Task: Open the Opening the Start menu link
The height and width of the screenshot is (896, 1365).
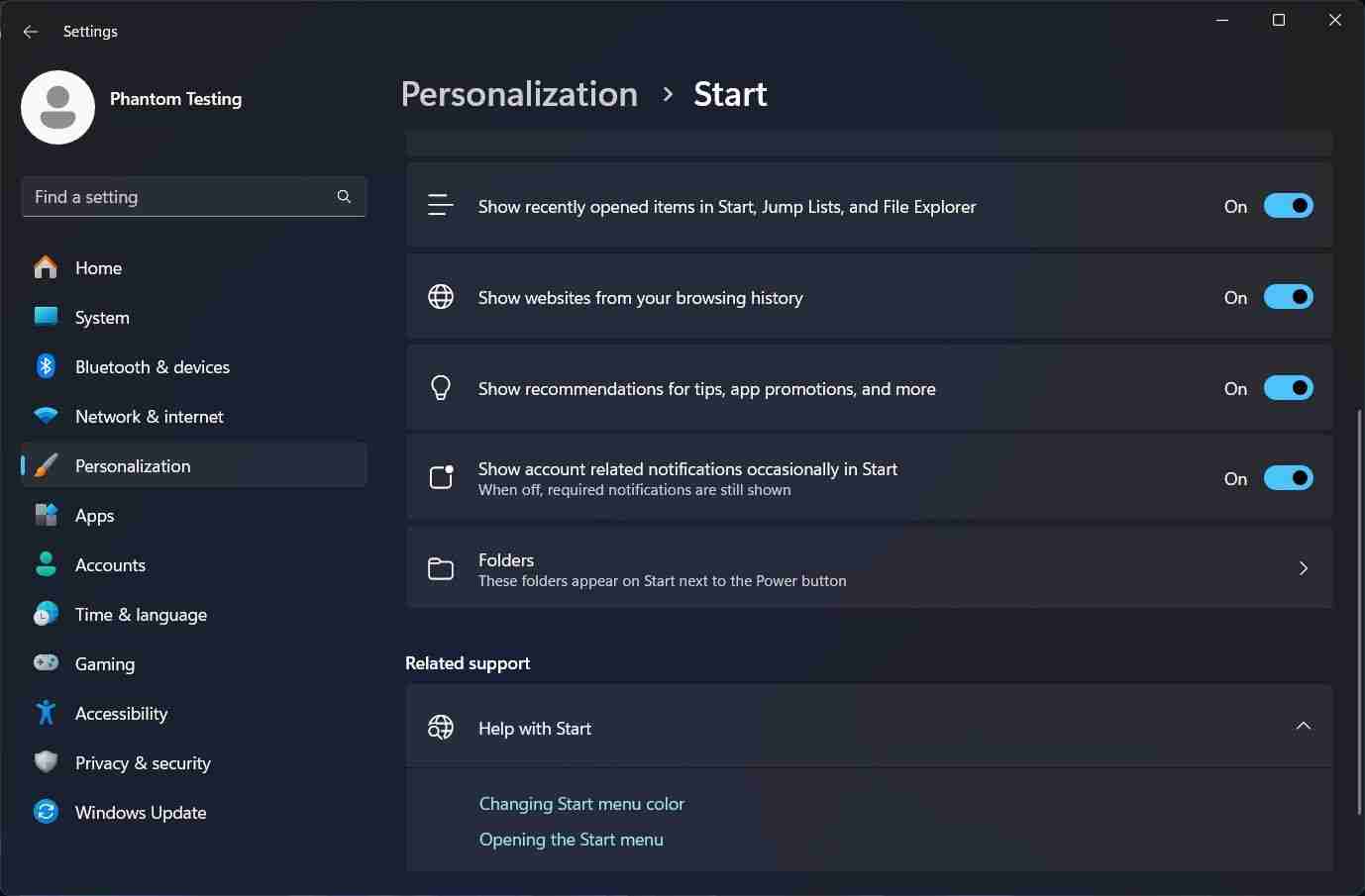Action: click(571, 839)
